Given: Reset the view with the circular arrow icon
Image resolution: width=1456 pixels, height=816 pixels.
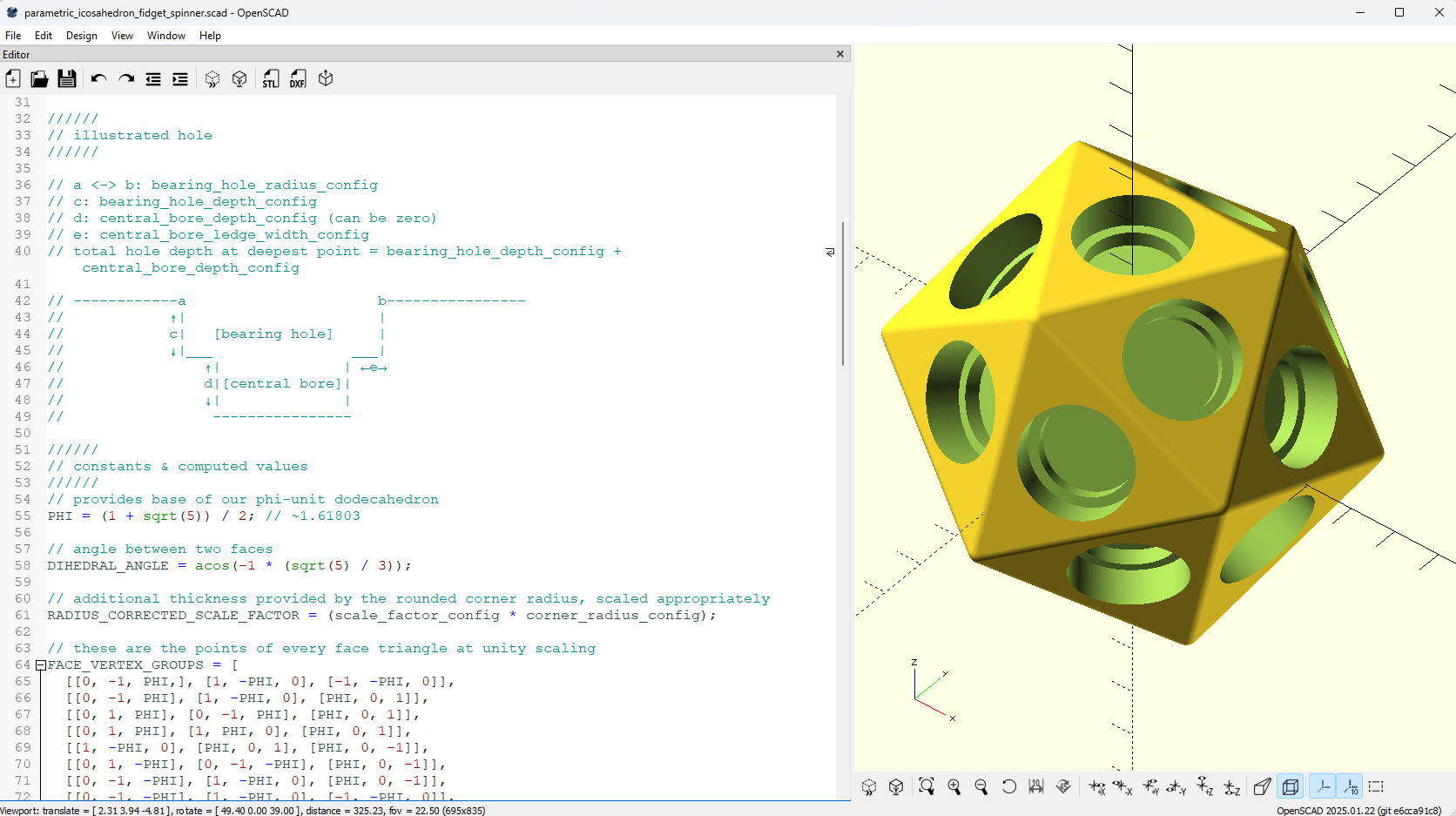Looking at the screenshot, I should click(x=1008, y=786).
